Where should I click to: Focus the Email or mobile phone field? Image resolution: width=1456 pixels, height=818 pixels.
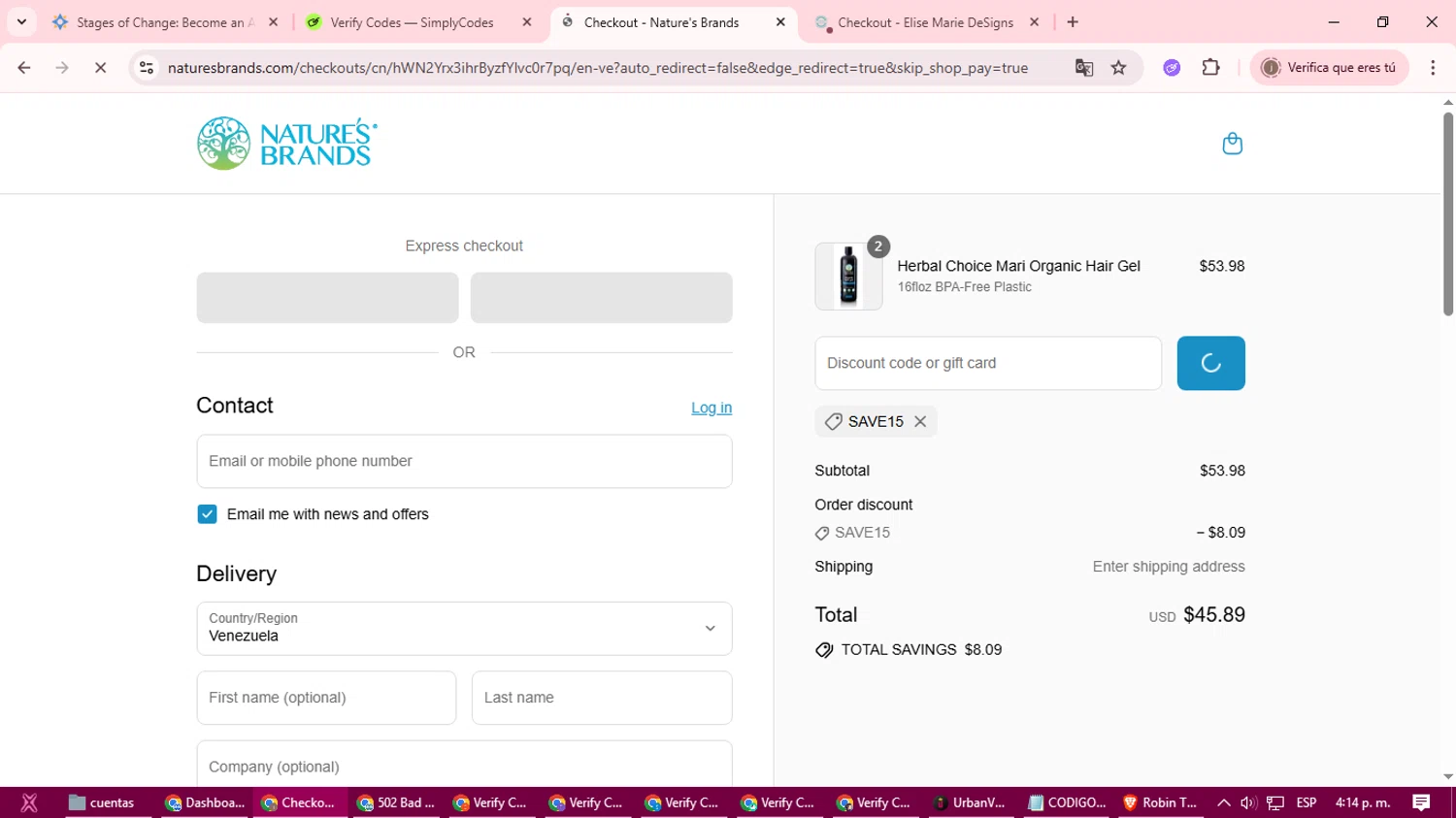coord(464,461)
